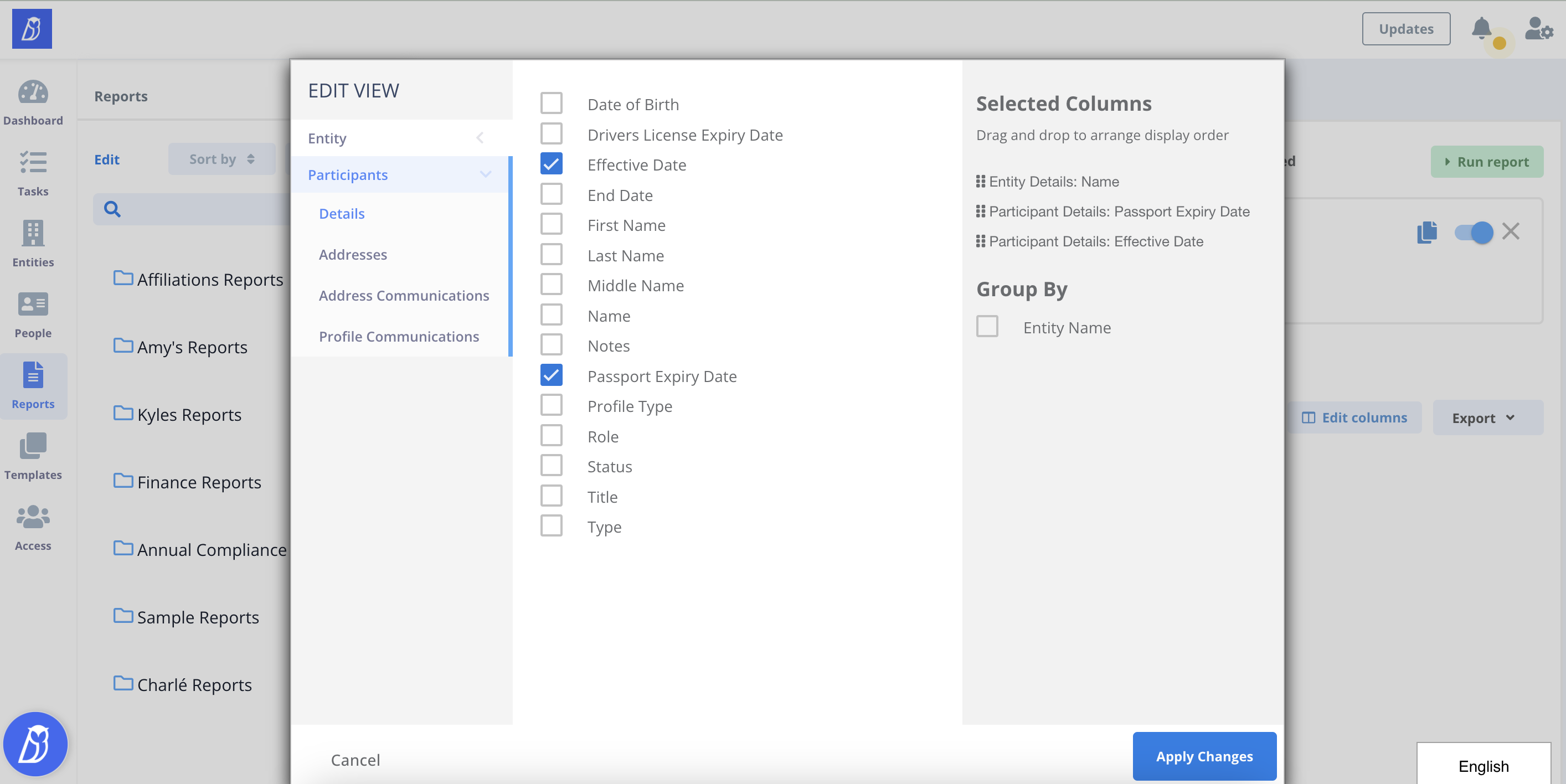This screenshot has width=1566, height=784.
Task: Check the First Name checkbox
Action: [552, 224]
